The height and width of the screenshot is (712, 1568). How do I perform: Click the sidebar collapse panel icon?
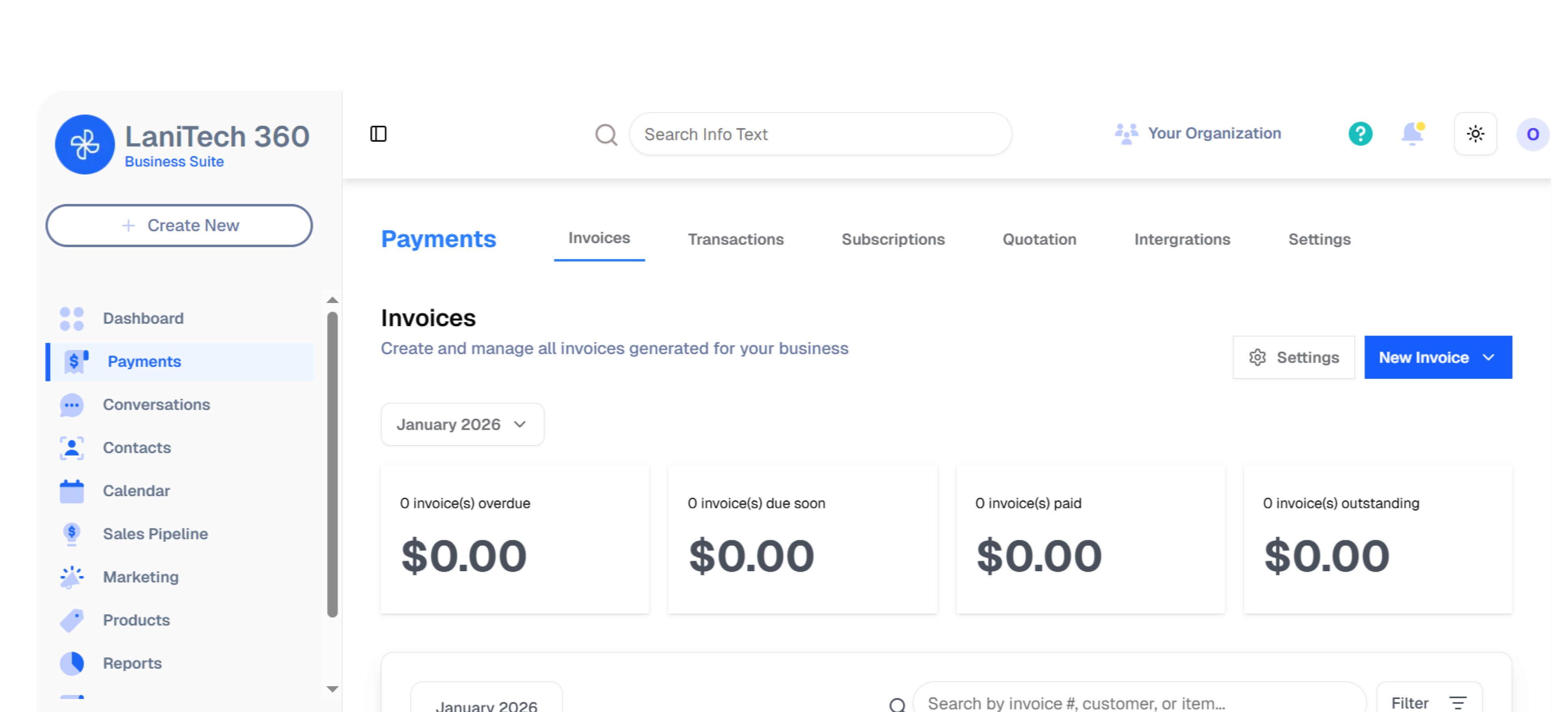point(378,134)
